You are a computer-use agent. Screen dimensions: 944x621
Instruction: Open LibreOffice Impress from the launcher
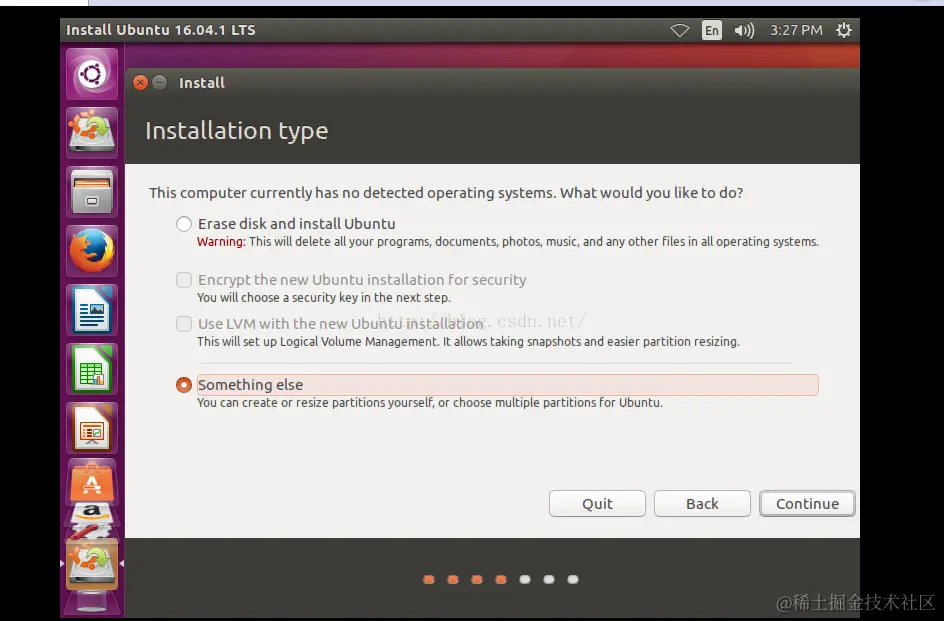(x=91, y=428)
